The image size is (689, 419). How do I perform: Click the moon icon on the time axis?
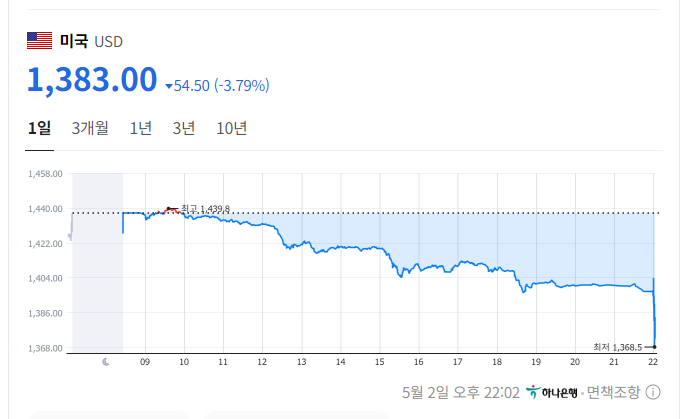(106, 362)
